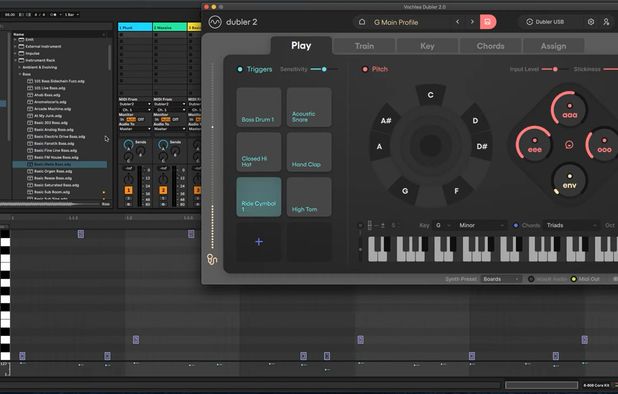This screenshot has width=618, height=394.
Task: Click the preset icon of Basic Organ Bass.adg
Action: [30, 171]
